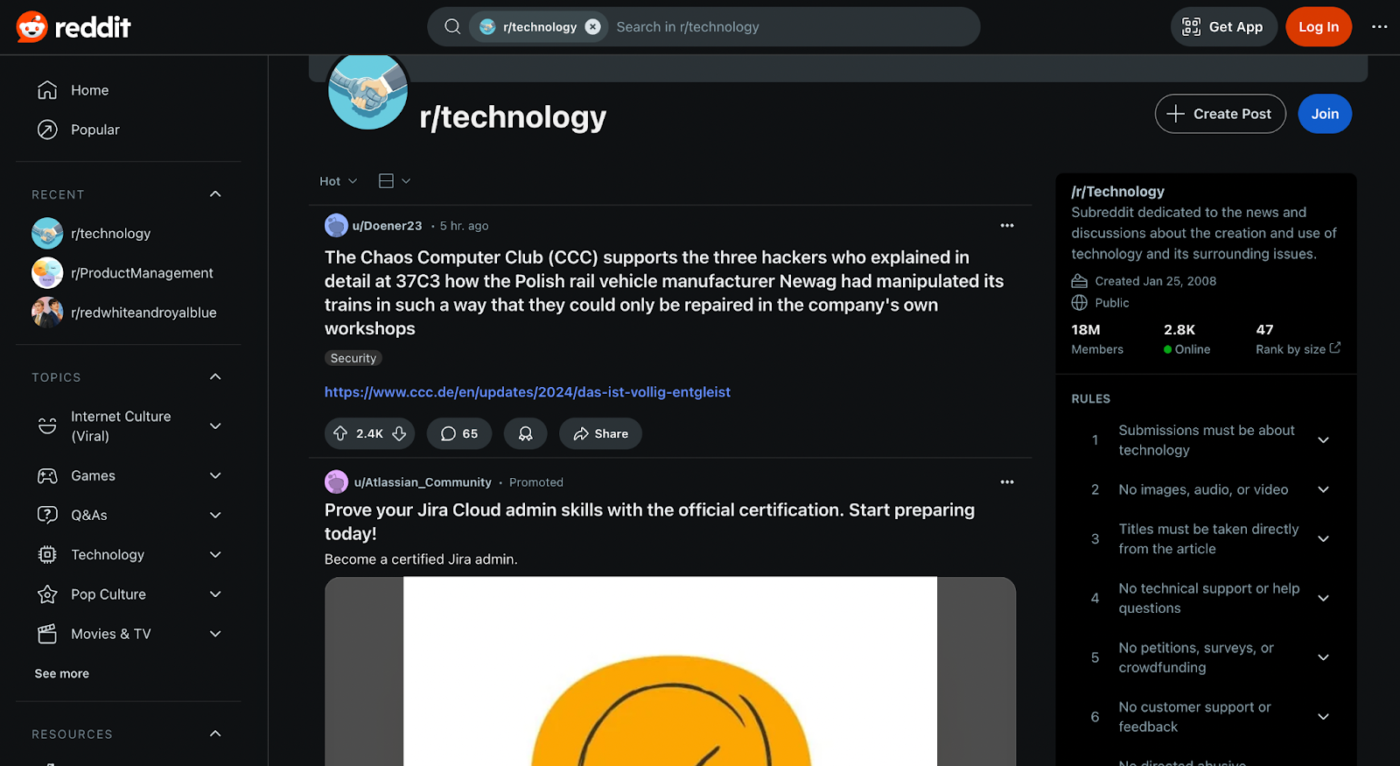This screenshot has width=1400, height=766.
Task: Collapse the Recent section
Action: pyautogui.click(x=215, y=194)
